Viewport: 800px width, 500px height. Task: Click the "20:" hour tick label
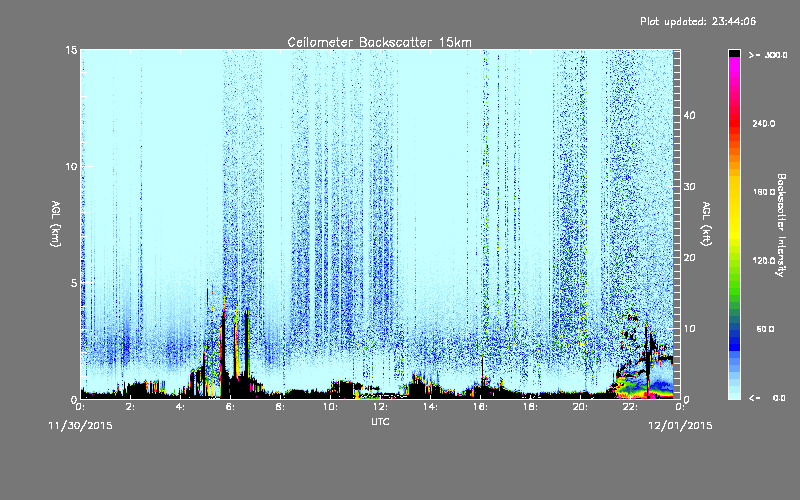[x=580, y=407]
